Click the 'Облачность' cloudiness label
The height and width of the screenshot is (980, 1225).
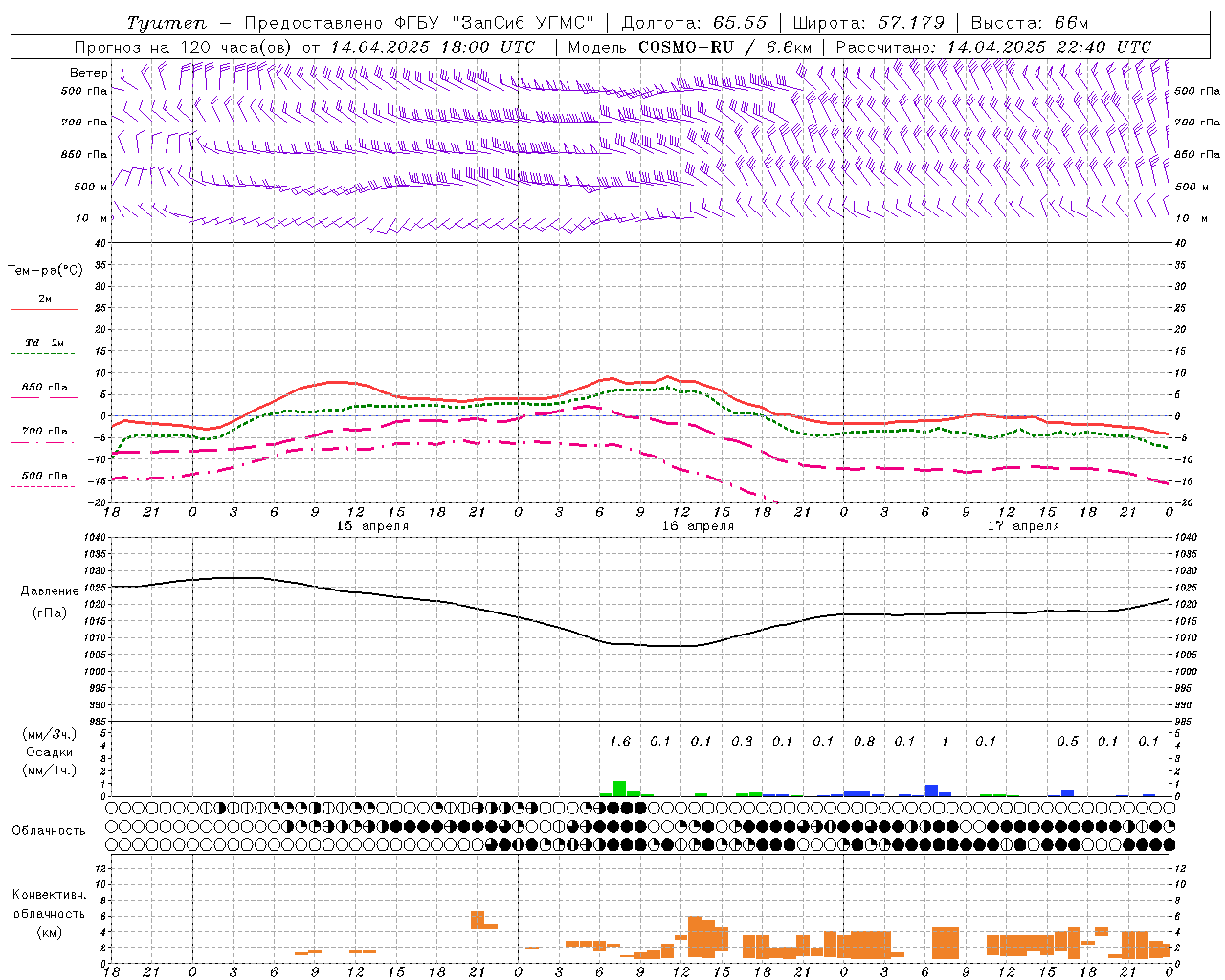(49, 830)
